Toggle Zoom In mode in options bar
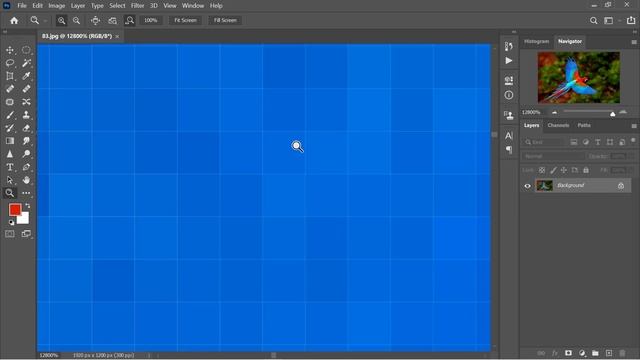 [x=61, y=20]
